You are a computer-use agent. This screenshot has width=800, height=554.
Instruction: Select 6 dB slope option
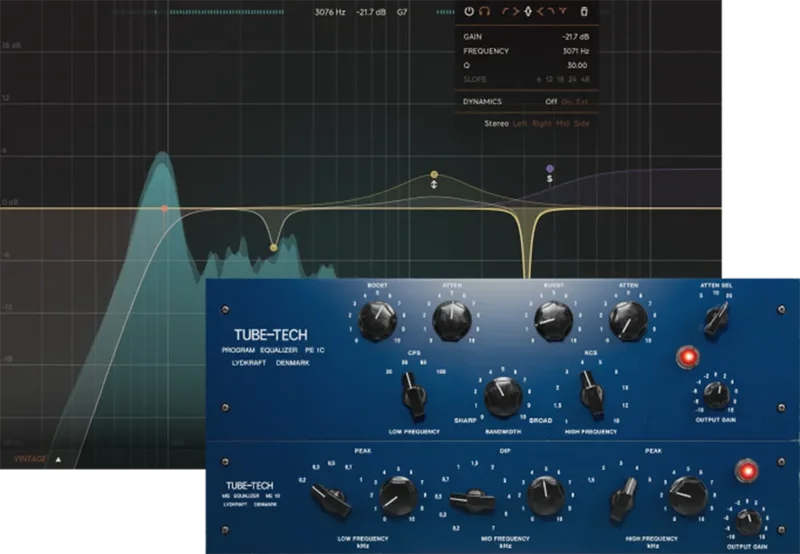539,80
